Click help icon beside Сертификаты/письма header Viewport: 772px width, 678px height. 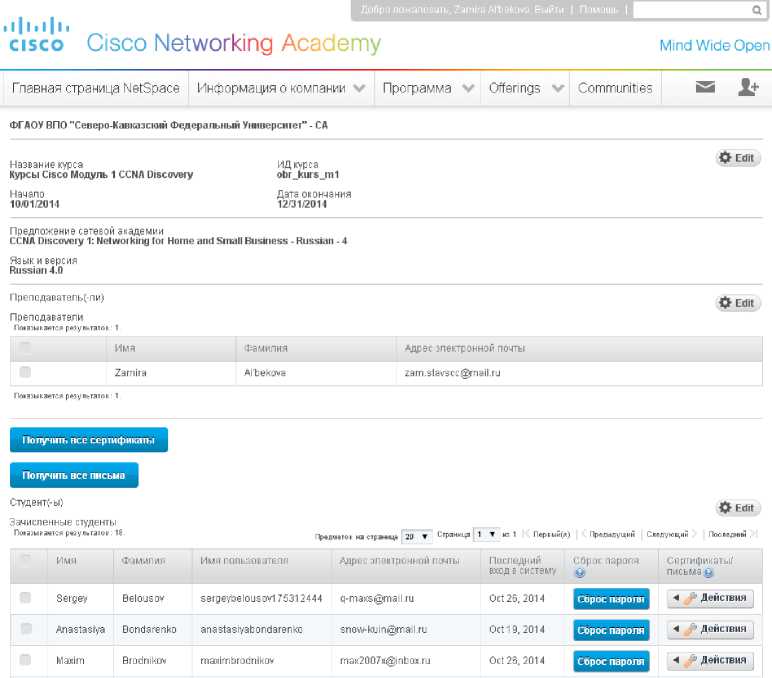pyautogui.click(x=708, y=572)
